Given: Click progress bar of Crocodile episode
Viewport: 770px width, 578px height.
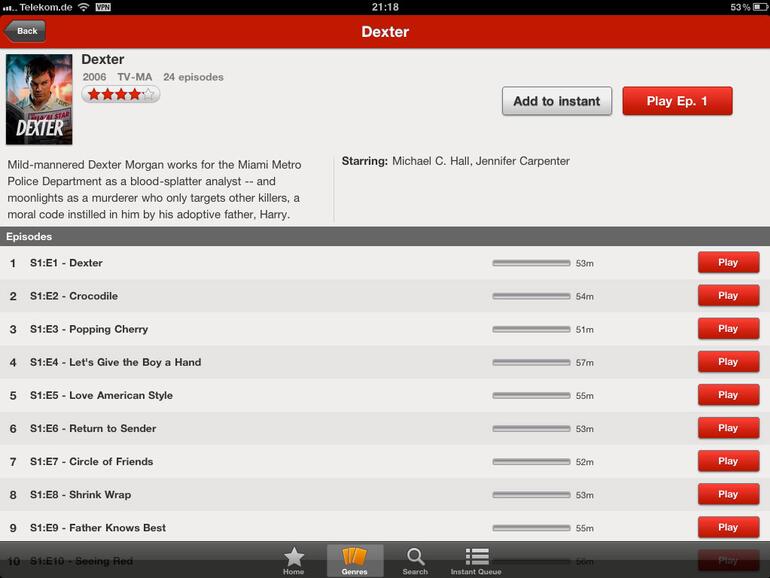Looking at the screenshot, I should point(531,296).
